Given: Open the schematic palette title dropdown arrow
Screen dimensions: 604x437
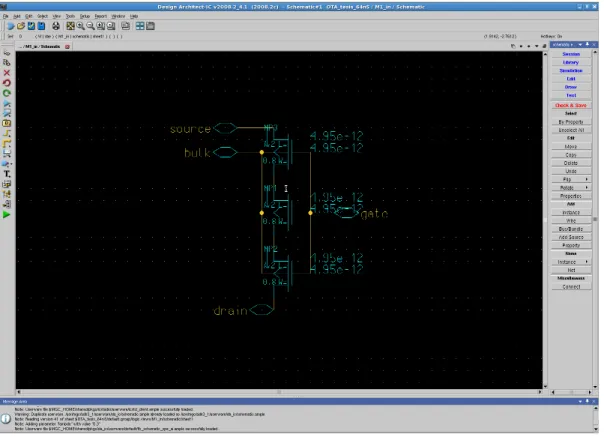Looking at the screenshot, I should [x=580, y=45].
